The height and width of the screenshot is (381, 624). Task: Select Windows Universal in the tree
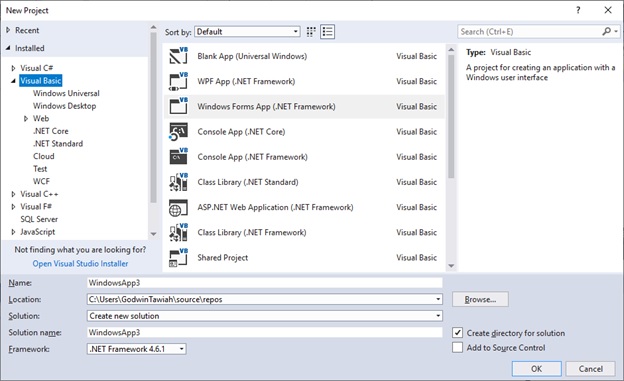tap(66, 93)
